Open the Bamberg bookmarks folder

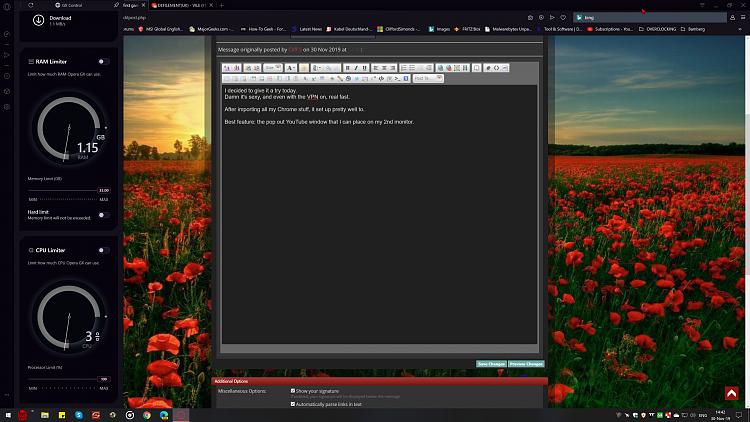693,29
